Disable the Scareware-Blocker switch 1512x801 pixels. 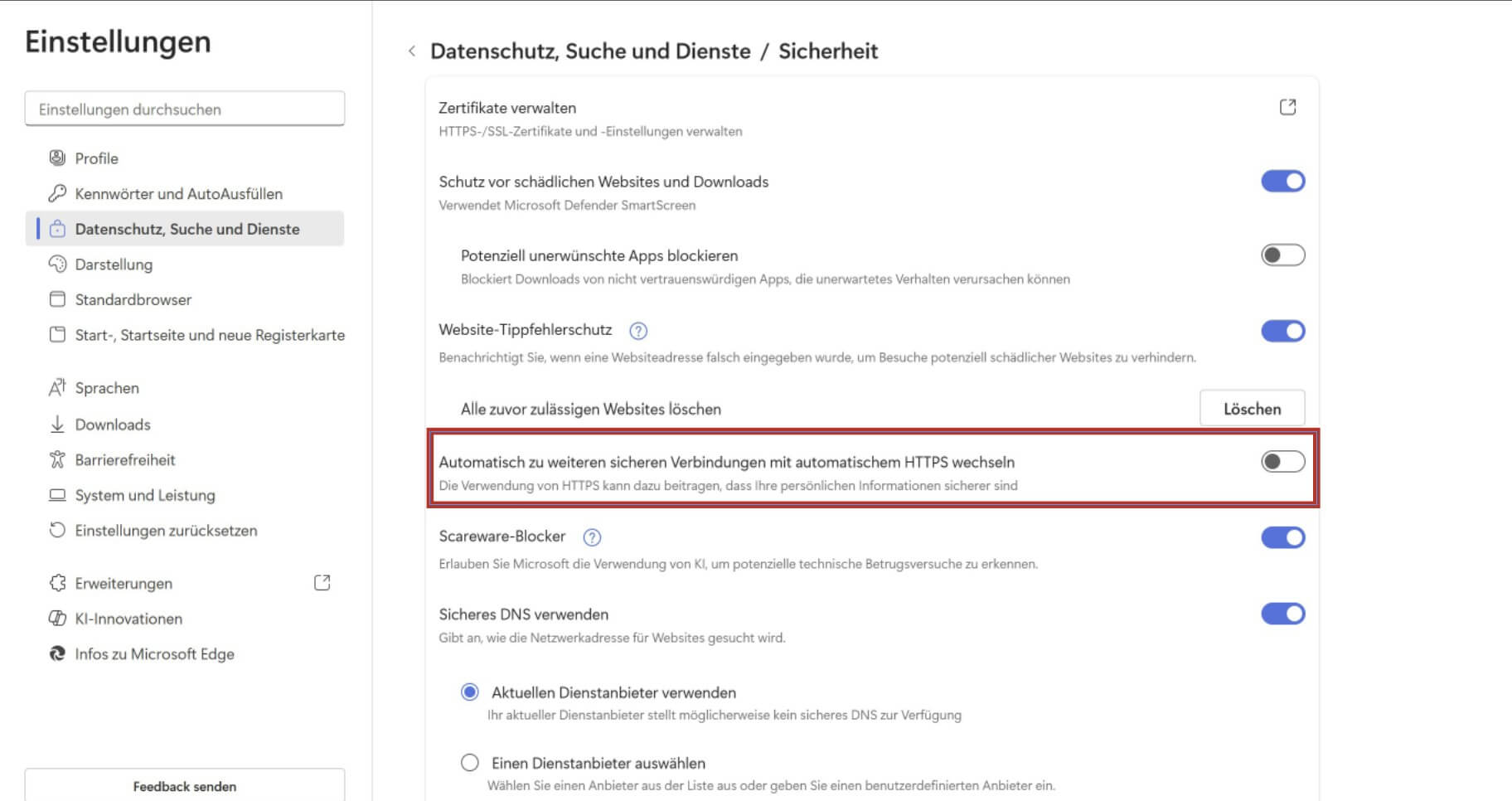[1282, 537]
